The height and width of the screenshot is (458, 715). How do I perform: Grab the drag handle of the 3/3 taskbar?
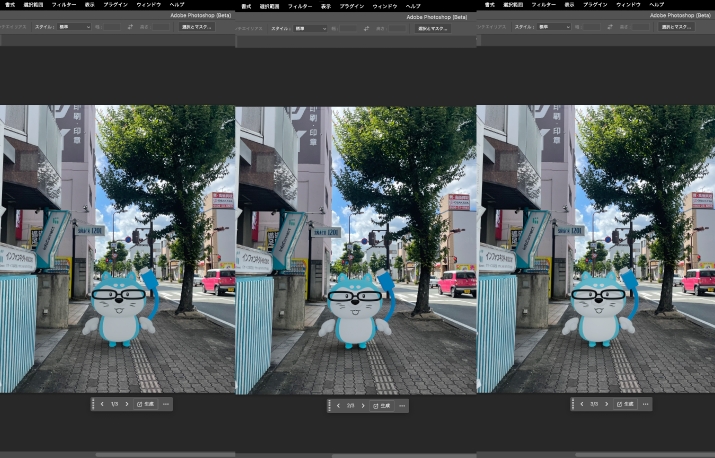pos(573,404)
